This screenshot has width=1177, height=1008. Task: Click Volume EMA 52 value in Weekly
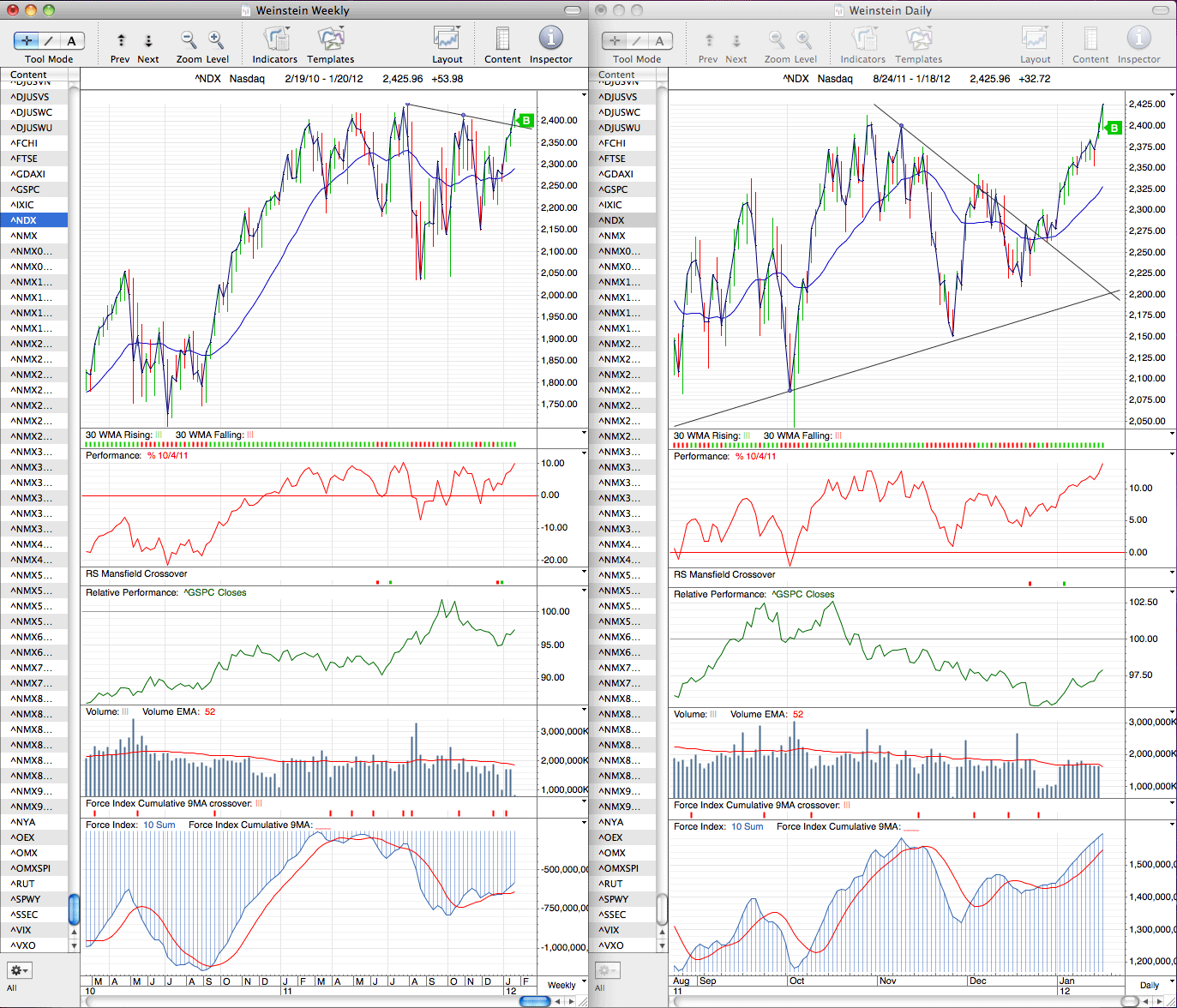(x=210, y=711)
